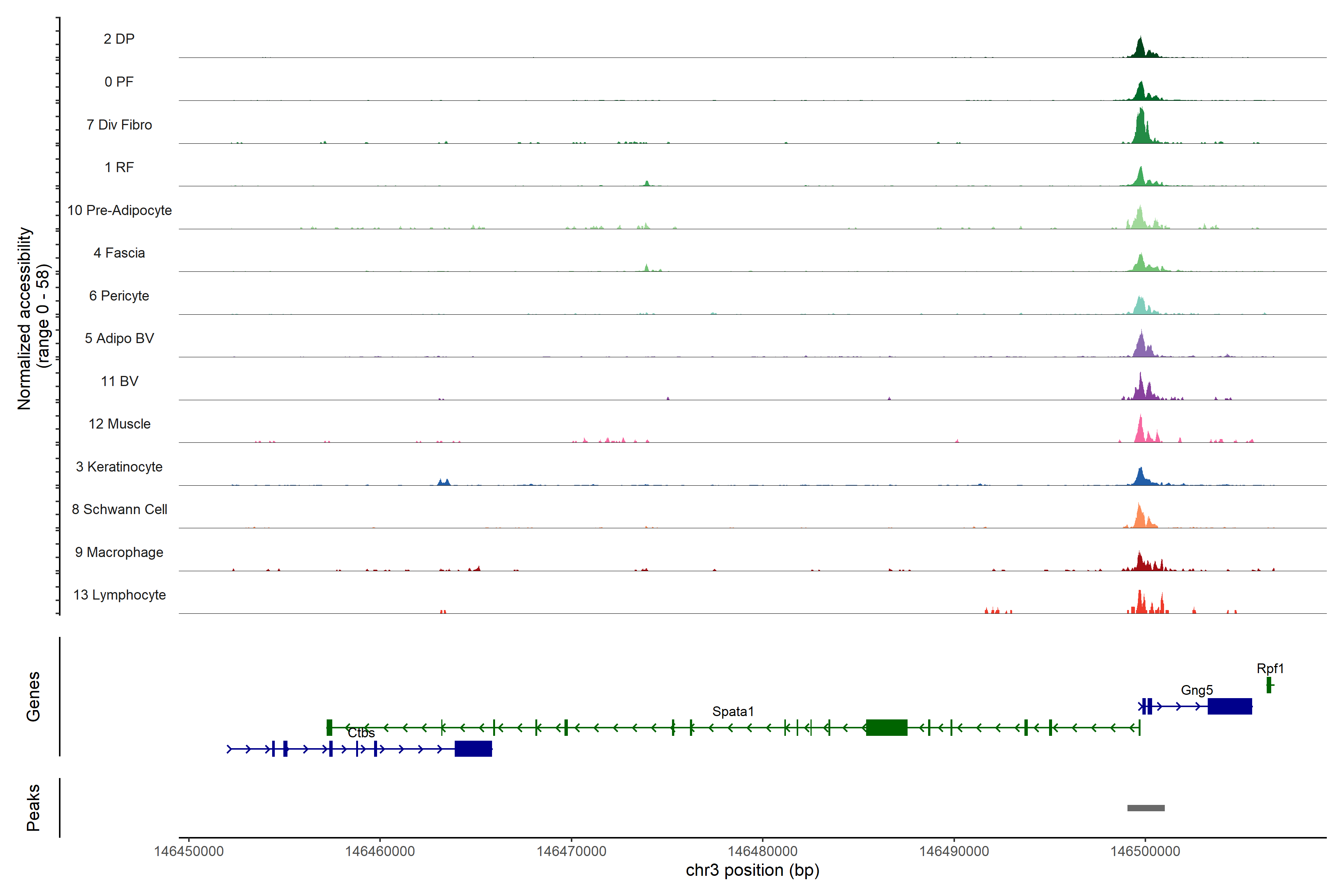Click the 146500000 x-axis tick label
Viewport: 1344px width, 896px height.
[x=1145, y=851]
